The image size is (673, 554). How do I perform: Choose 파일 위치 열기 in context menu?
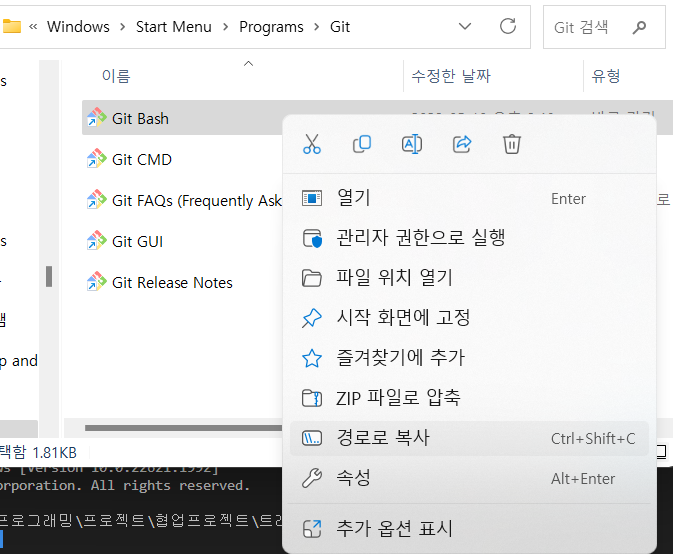coord(469,278)
